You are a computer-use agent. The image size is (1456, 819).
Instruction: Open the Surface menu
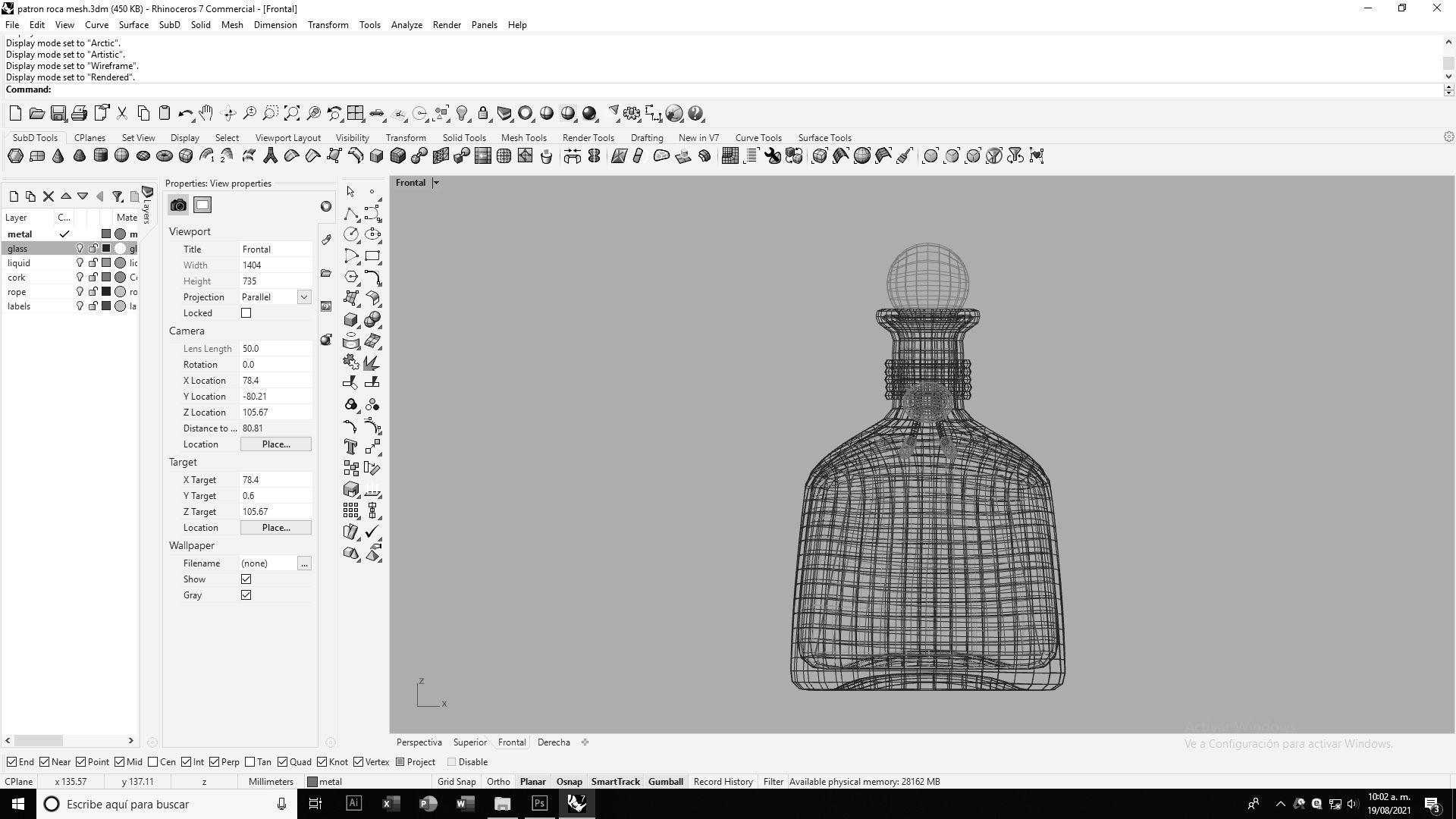click(133, 25)
